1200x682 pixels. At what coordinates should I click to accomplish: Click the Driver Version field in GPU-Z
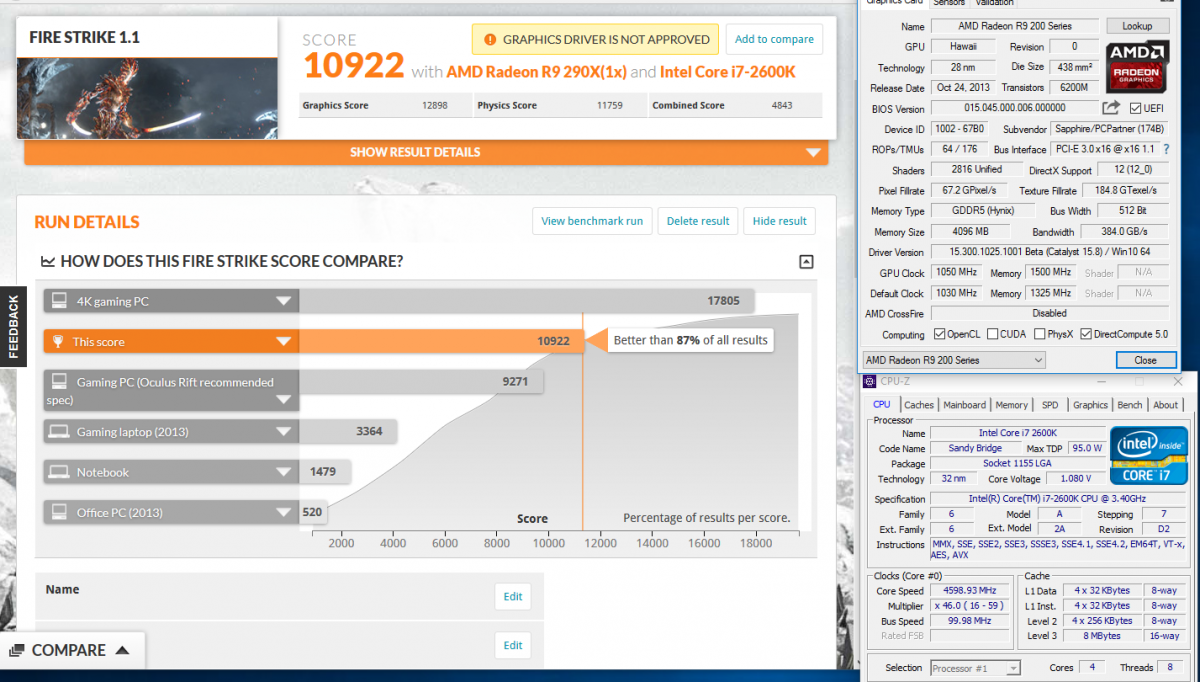(1049, 252)
